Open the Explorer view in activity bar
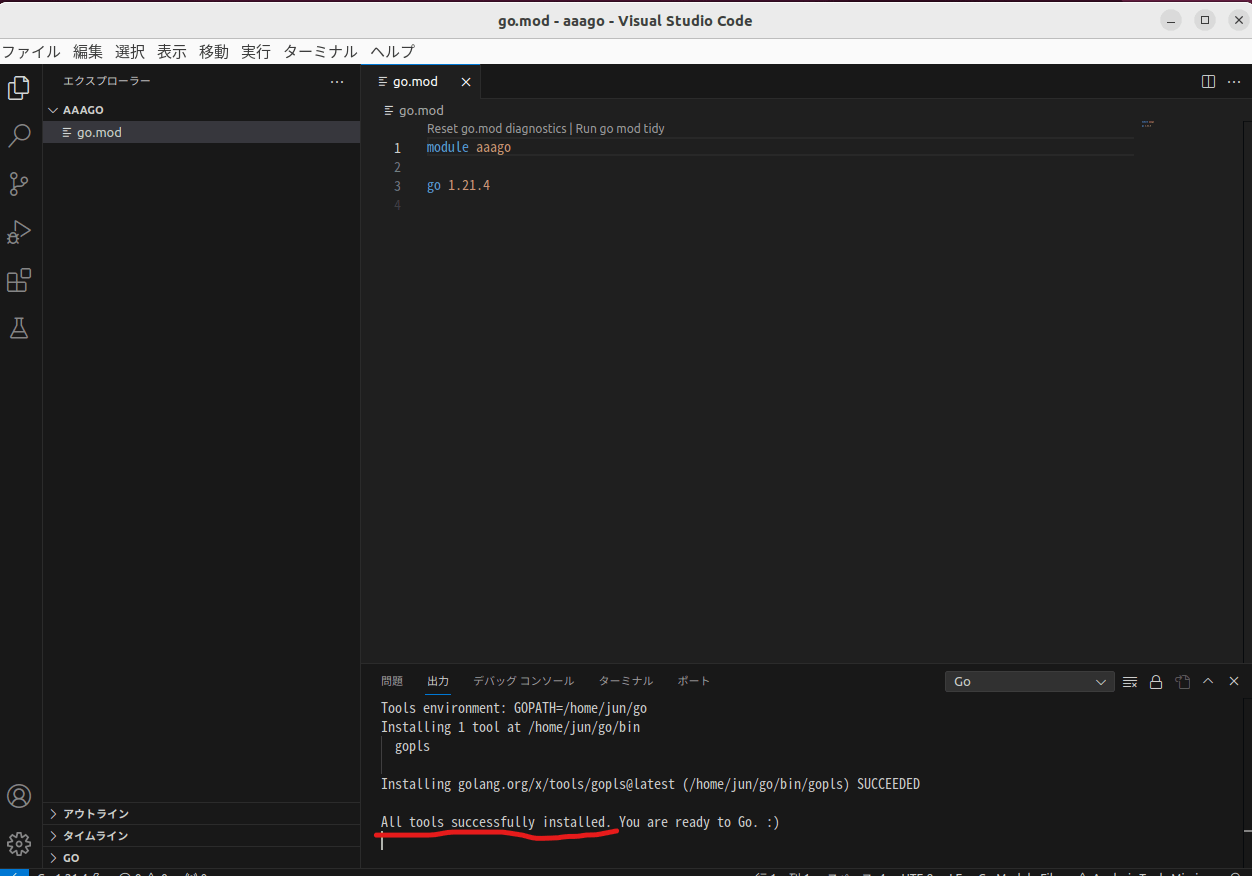The image size is (1252, 876). pos(19,88)
